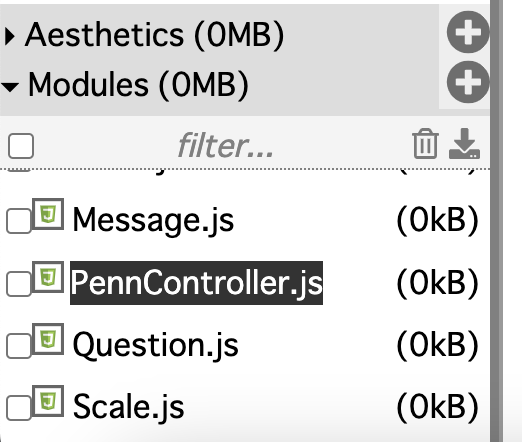Screen dimensions: 522x442
Task: Click the vertical gray scrollbar on right
Action: point(496,221)
